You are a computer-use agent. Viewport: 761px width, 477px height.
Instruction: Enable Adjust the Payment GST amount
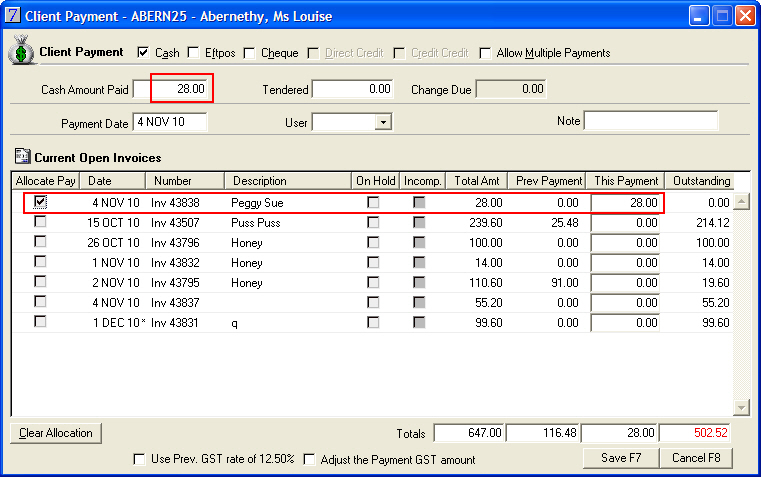(309, 459)
